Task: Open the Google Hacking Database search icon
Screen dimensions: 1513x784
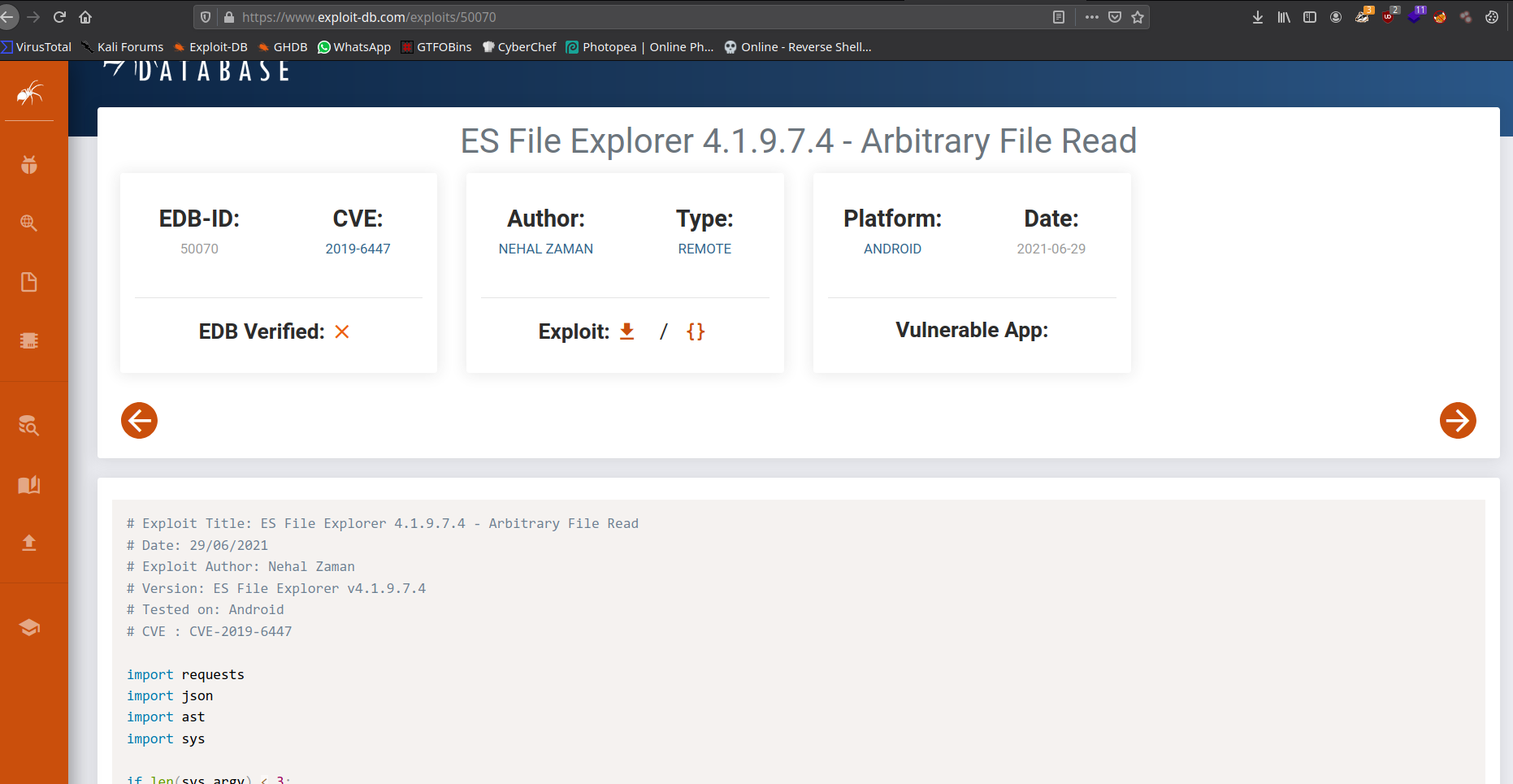Action: (x=29, y=223)
